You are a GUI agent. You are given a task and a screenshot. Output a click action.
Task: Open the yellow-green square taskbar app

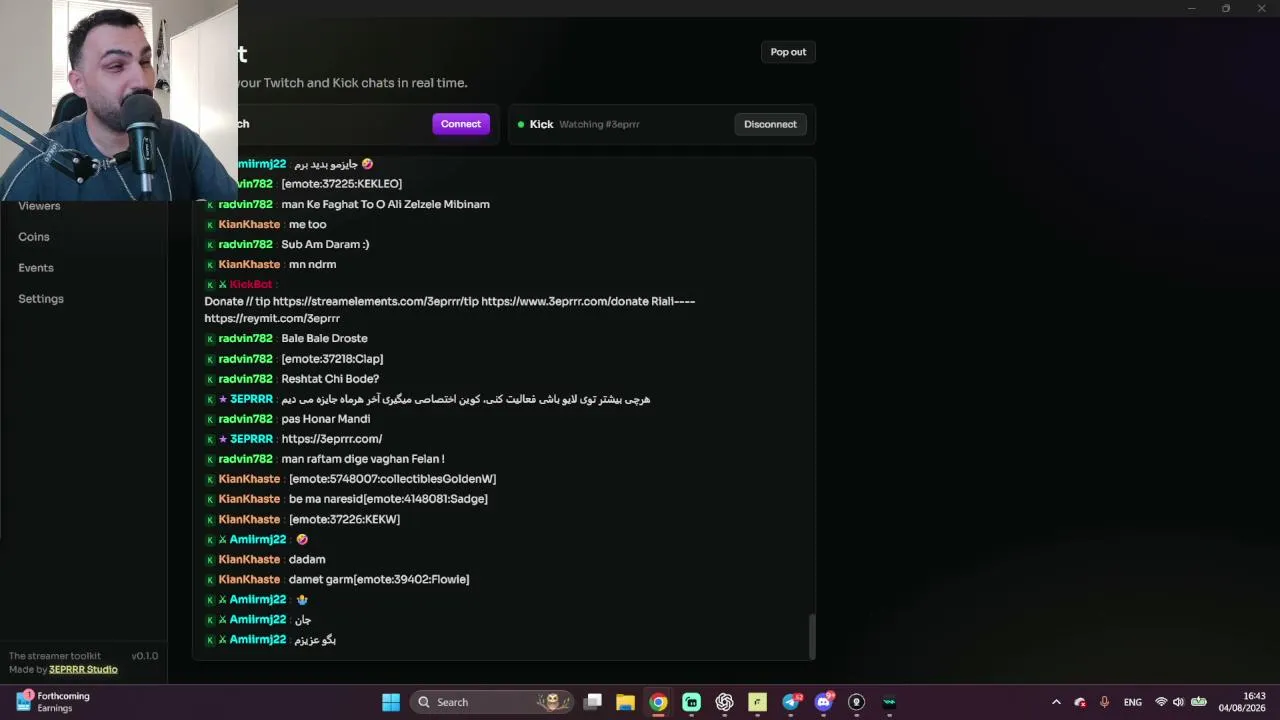point(757,702)
